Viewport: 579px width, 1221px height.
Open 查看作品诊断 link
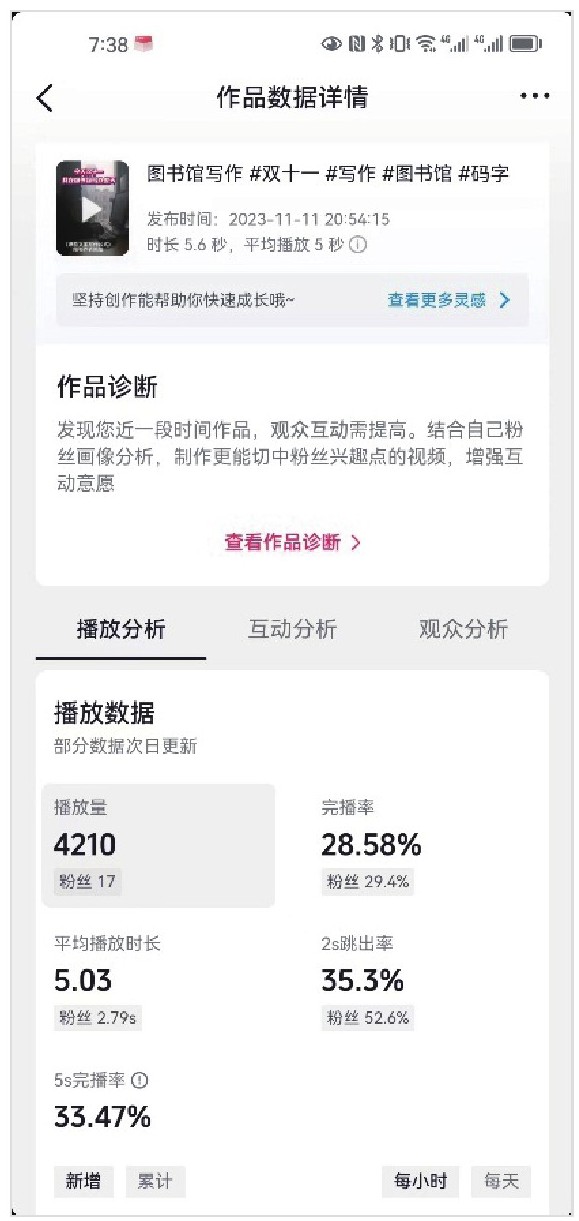click(x=292, y=542)
